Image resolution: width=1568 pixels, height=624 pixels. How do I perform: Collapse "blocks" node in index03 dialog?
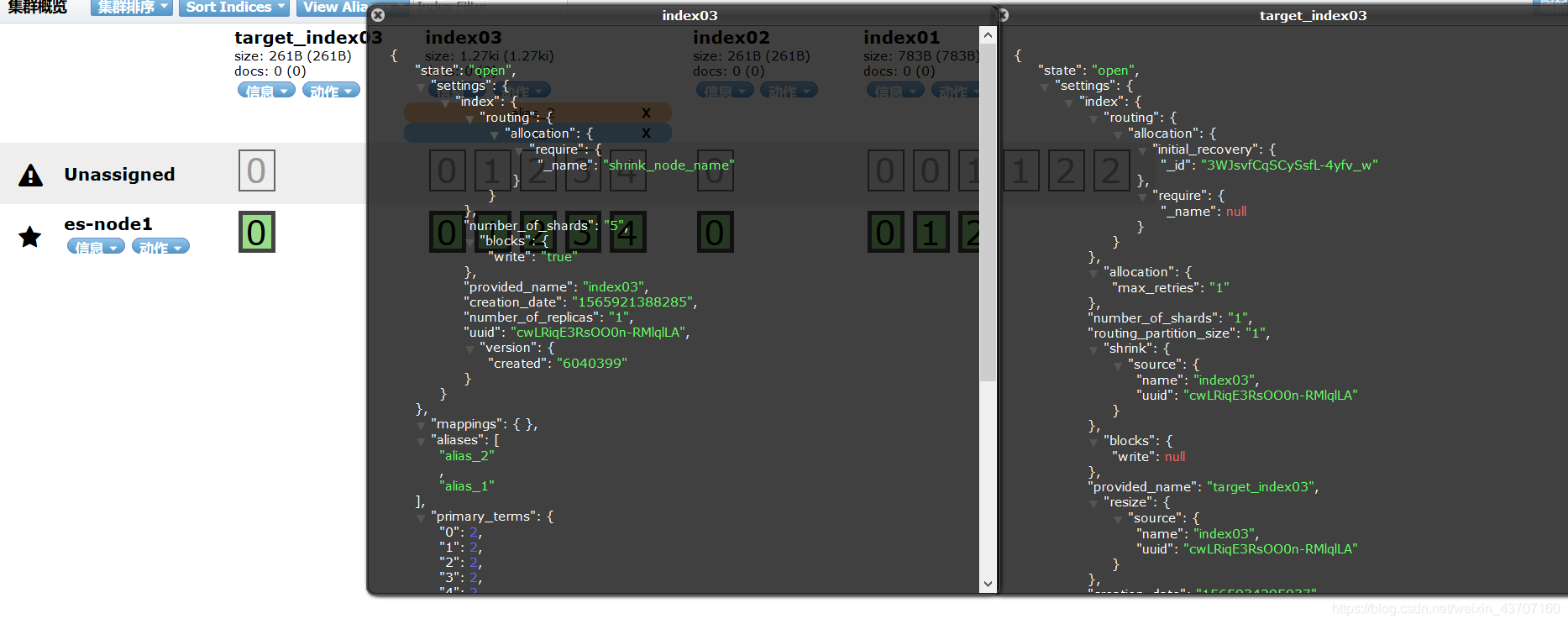pyautogui.click(x=470, y=242)
